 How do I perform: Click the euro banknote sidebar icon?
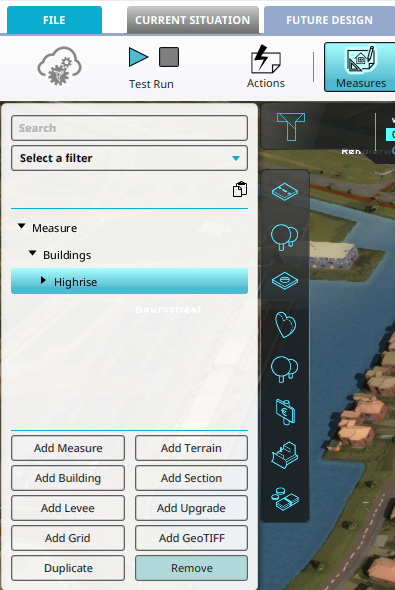click(x=285, y=412)
